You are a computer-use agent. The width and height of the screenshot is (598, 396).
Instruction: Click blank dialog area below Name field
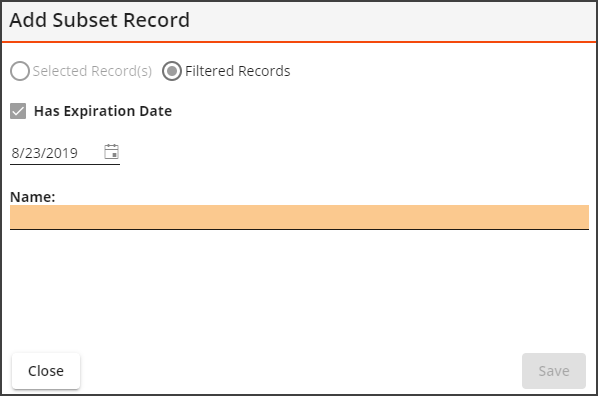coord(299,290)
